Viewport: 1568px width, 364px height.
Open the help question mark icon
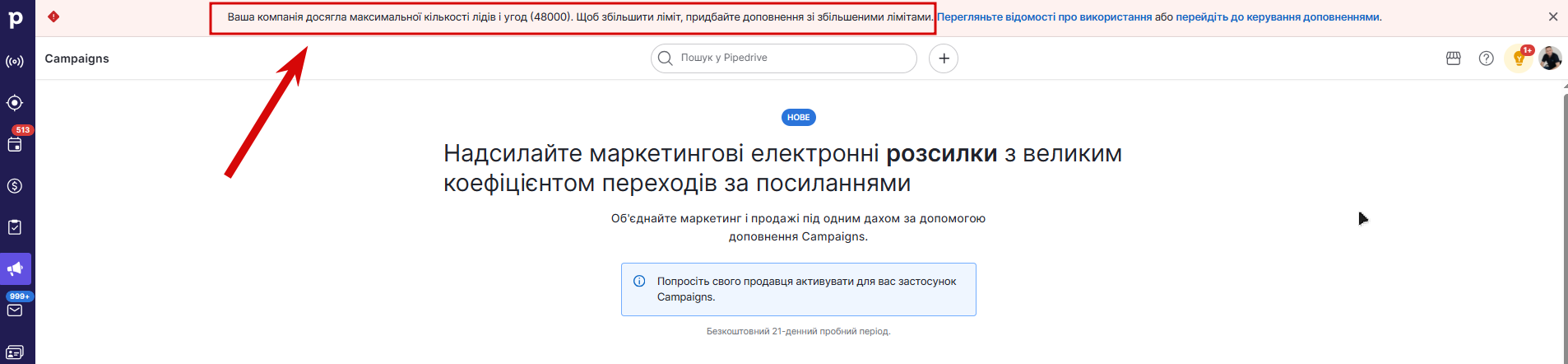point(1487,58)
